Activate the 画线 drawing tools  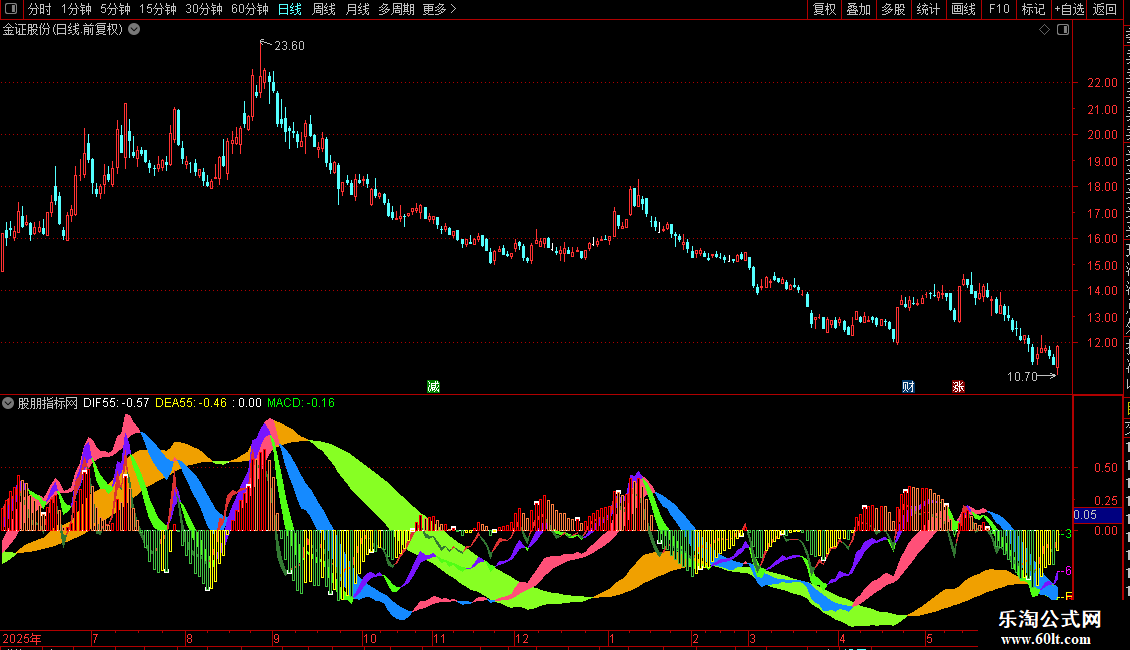tap(964, 9)
